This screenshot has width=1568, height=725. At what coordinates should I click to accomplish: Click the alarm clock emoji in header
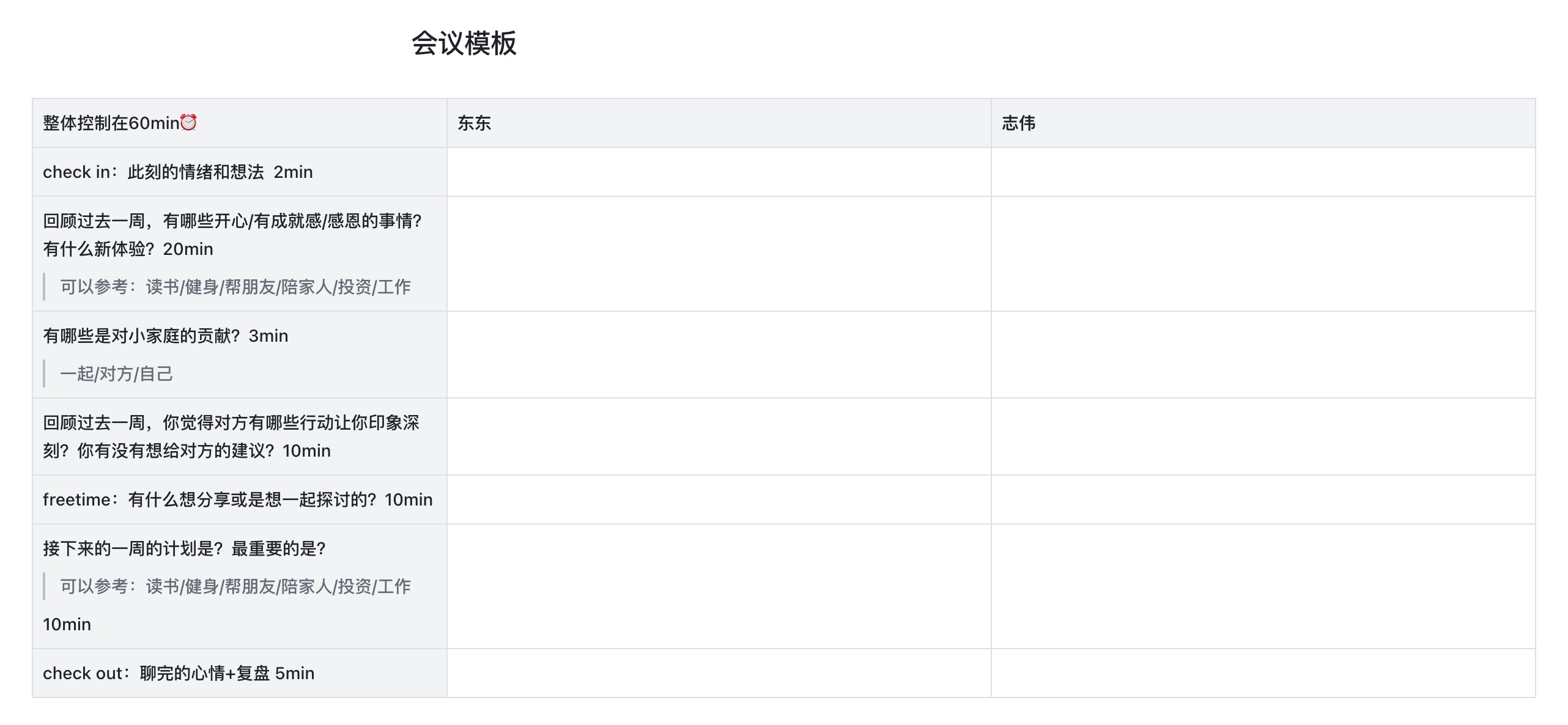click(188, 122)
